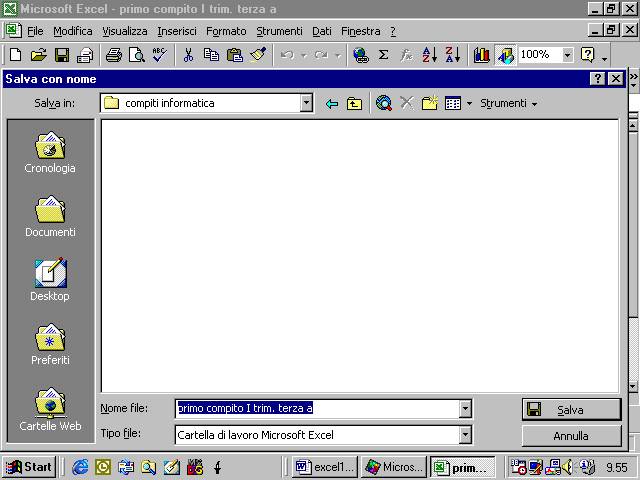Open Print Preview icon

click(137, 54)
